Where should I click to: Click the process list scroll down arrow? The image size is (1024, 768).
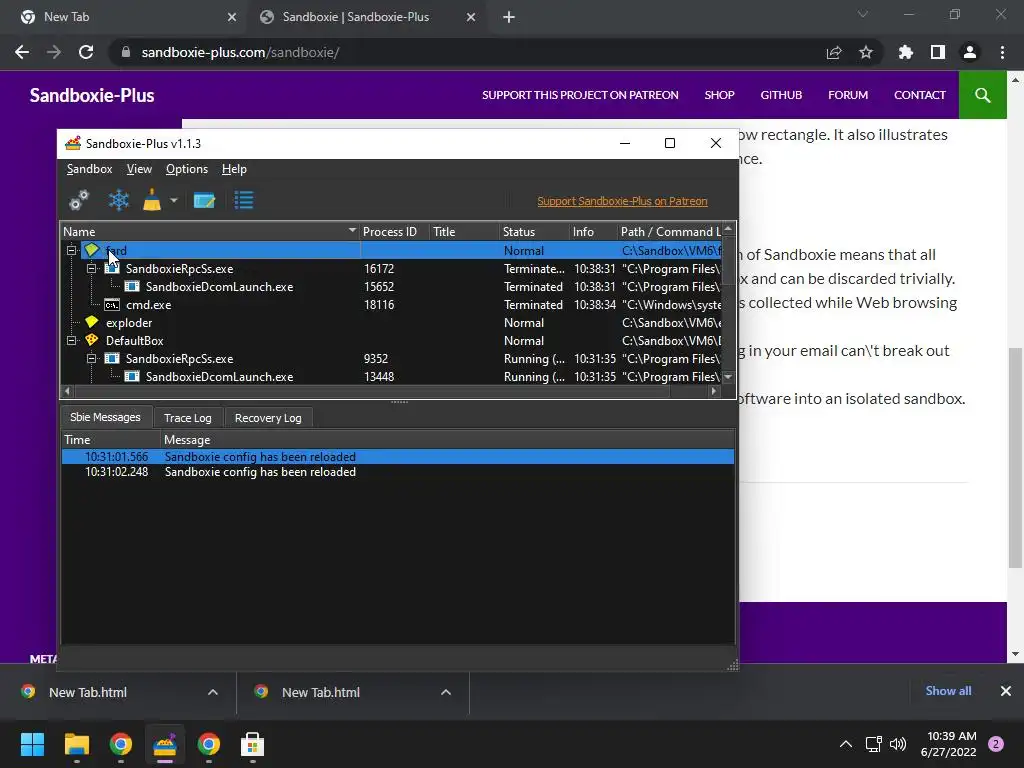tap(728, 377)
